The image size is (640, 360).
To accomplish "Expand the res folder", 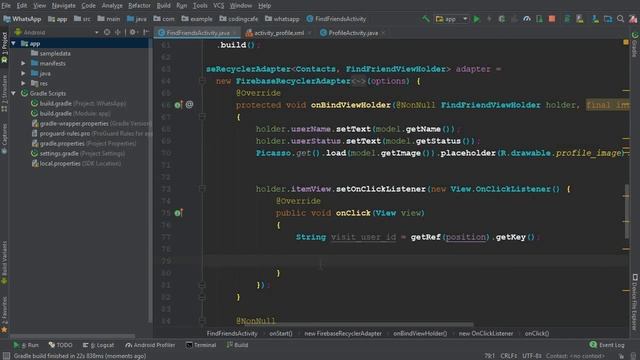I will pos(23,83).
